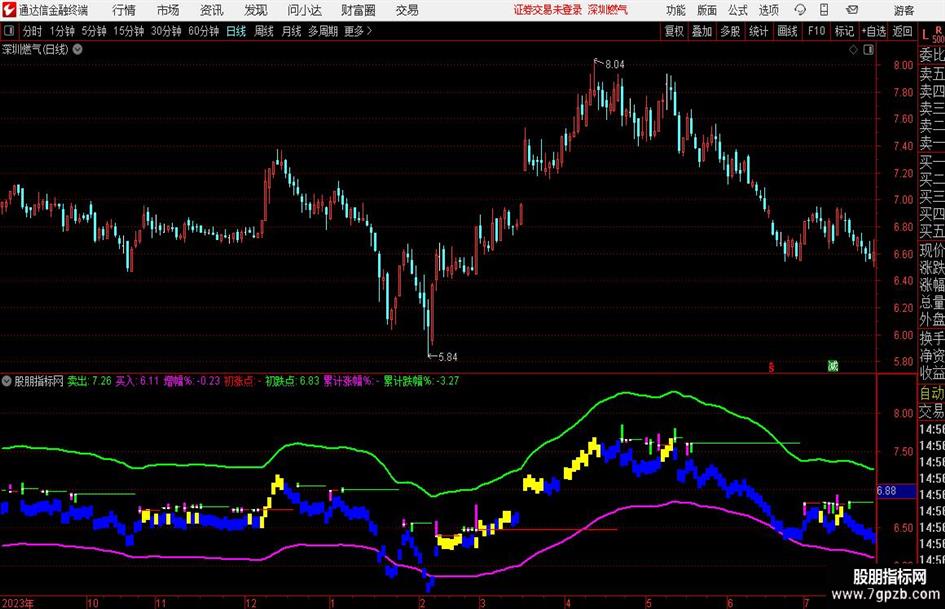Open the 多周期 multi-period view
The width and height of the screenshot is (945, 609).
tap(323, 31)
